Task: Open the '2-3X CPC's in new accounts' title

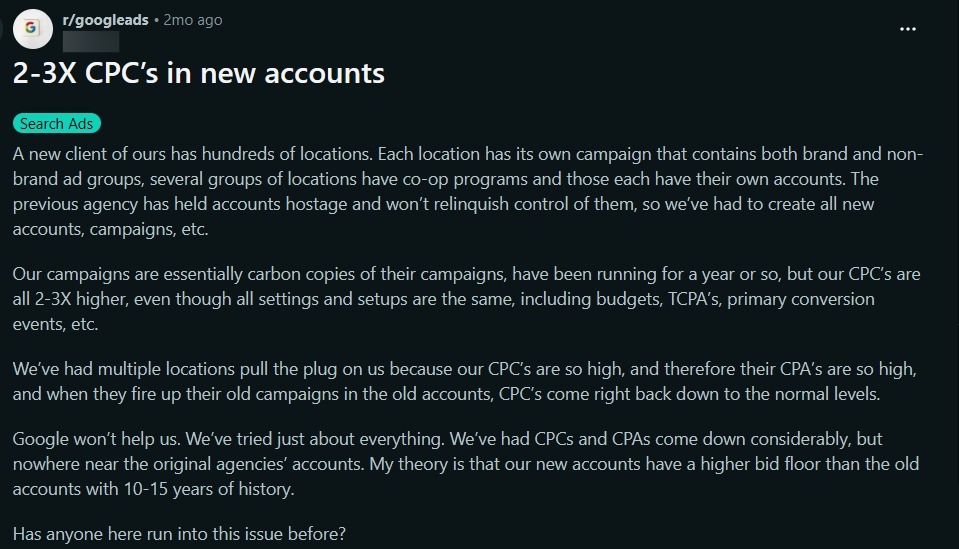Action: coord(199,73)
